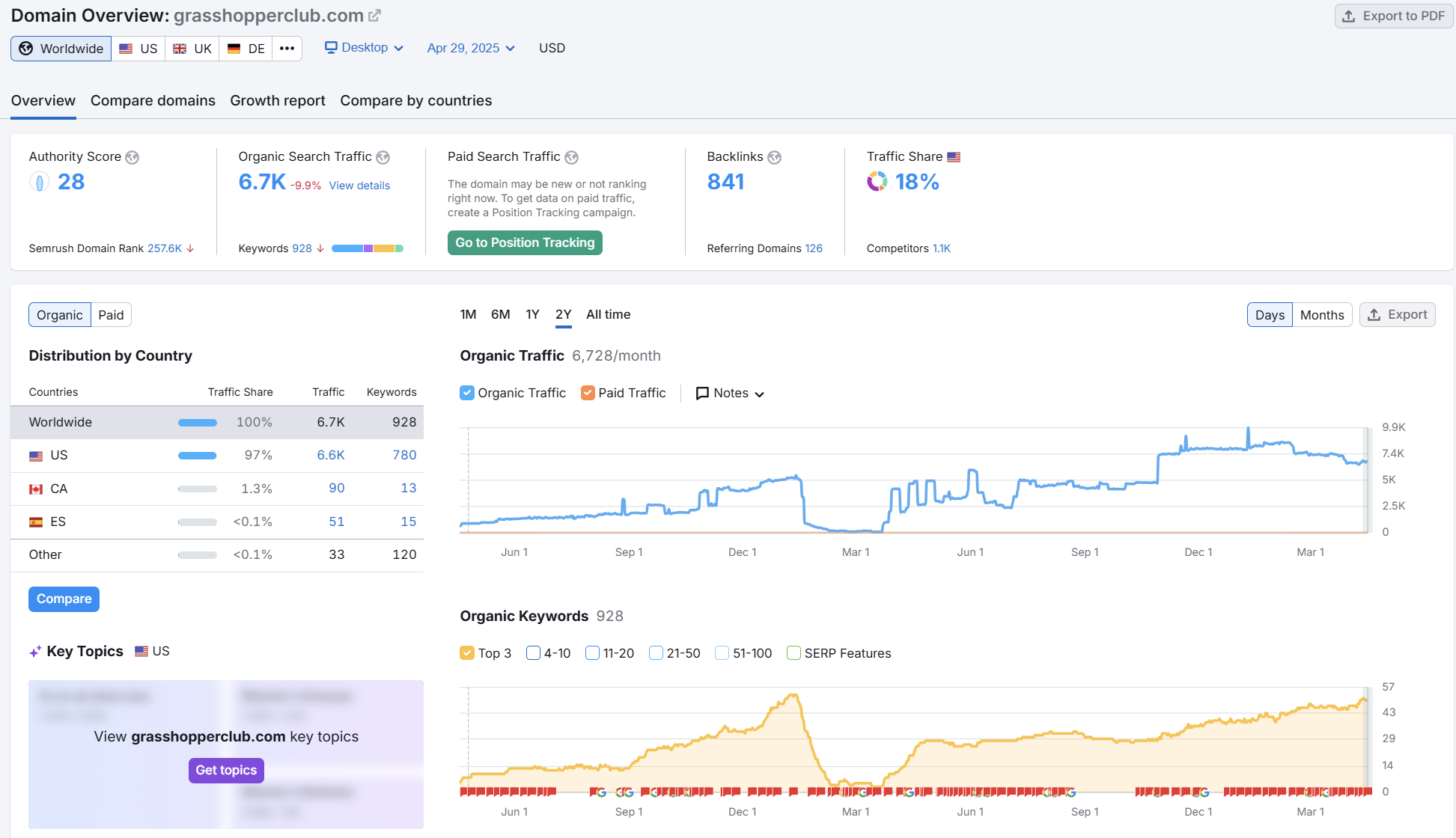The height and width of the screenshot is (838, 1456).
Task: Uncheck the Organic Traffic checkbox
Action: [x=467, y=393]
